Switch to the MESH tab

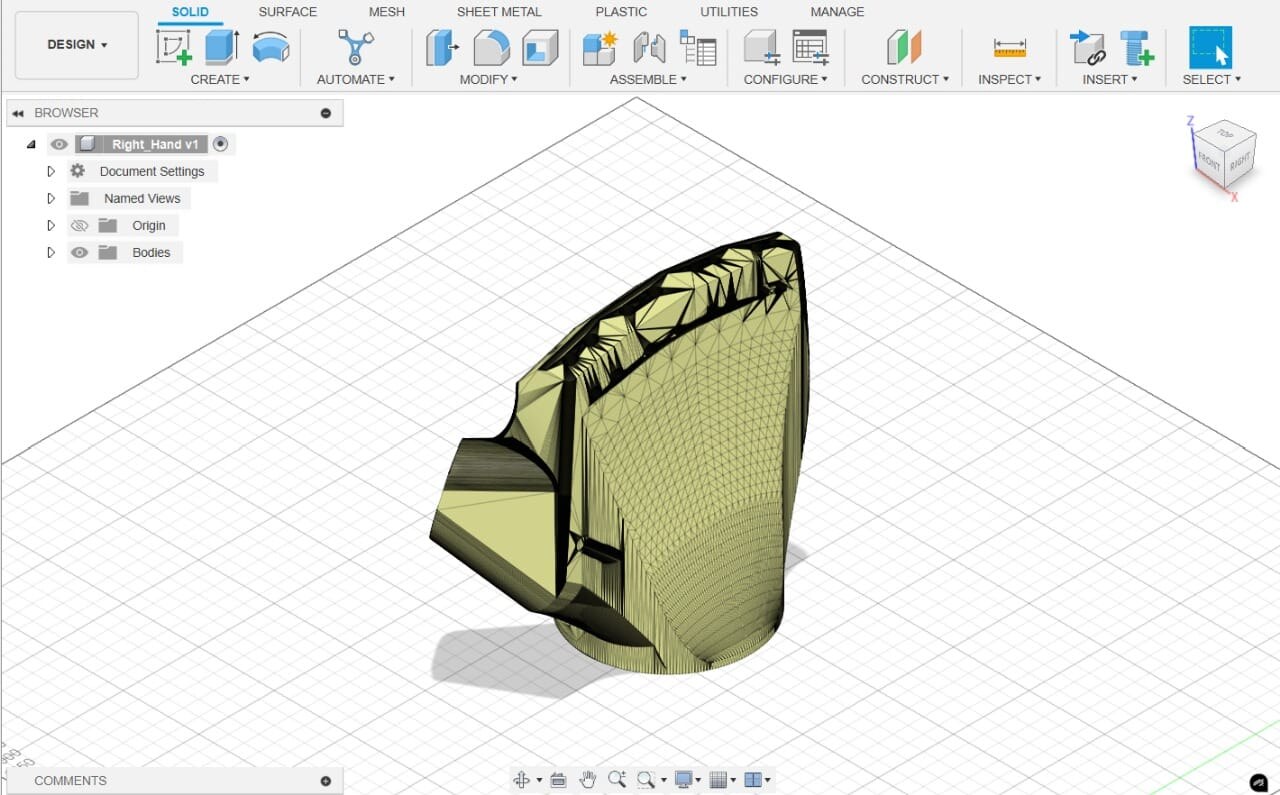tap(387, 12)
